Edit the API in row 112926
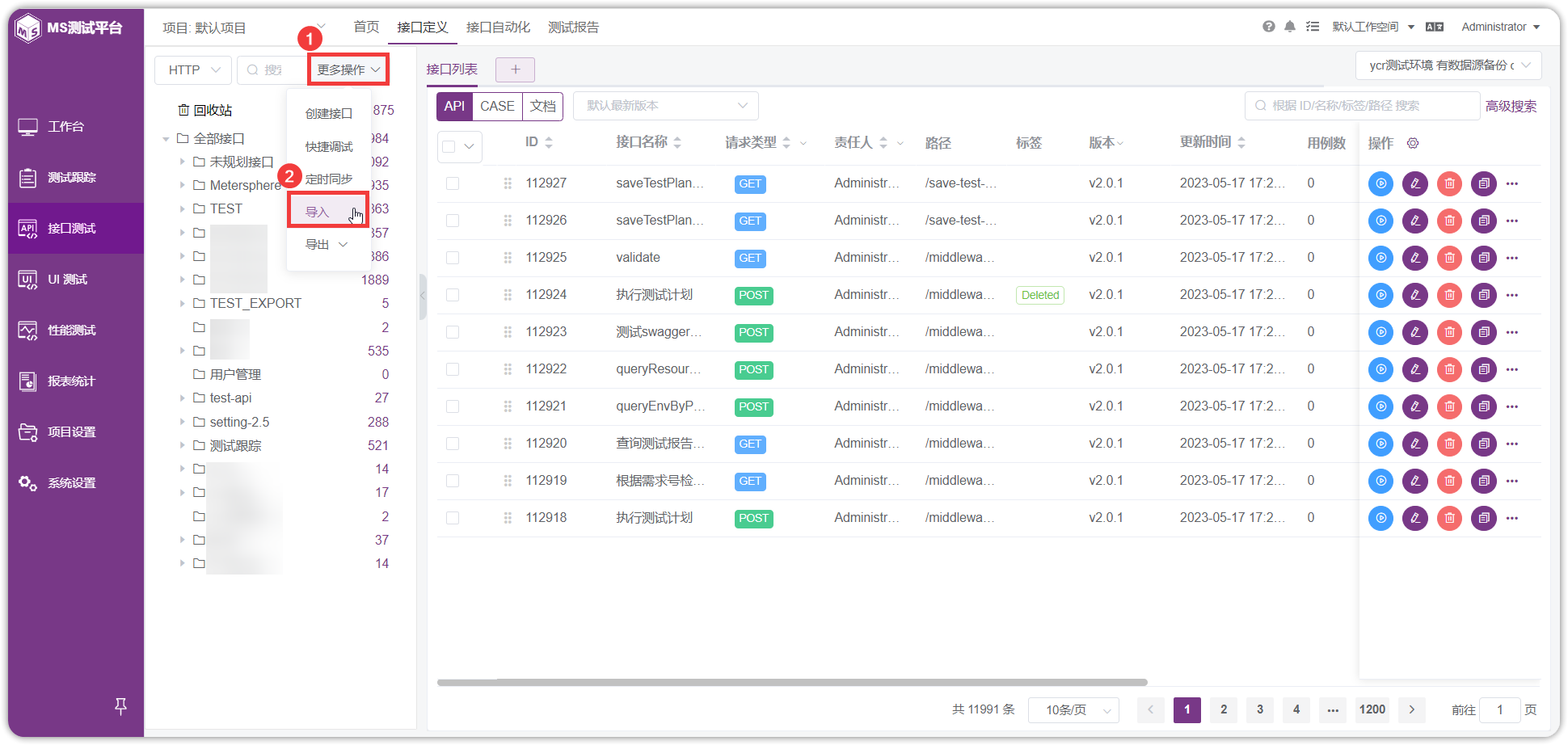The image size is (1568, 745). pos(1415,221)
